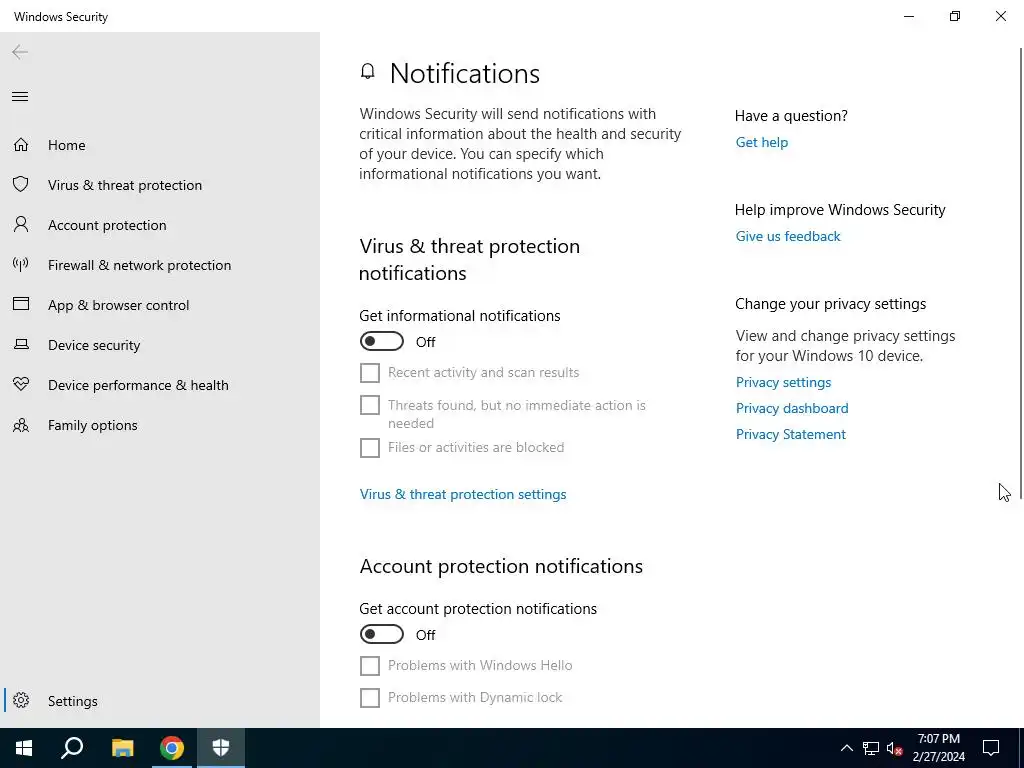The height and width of the screenshot is (768, 1024).
Task: Click the Settings gear icon
Action: [x=21, y=700]
